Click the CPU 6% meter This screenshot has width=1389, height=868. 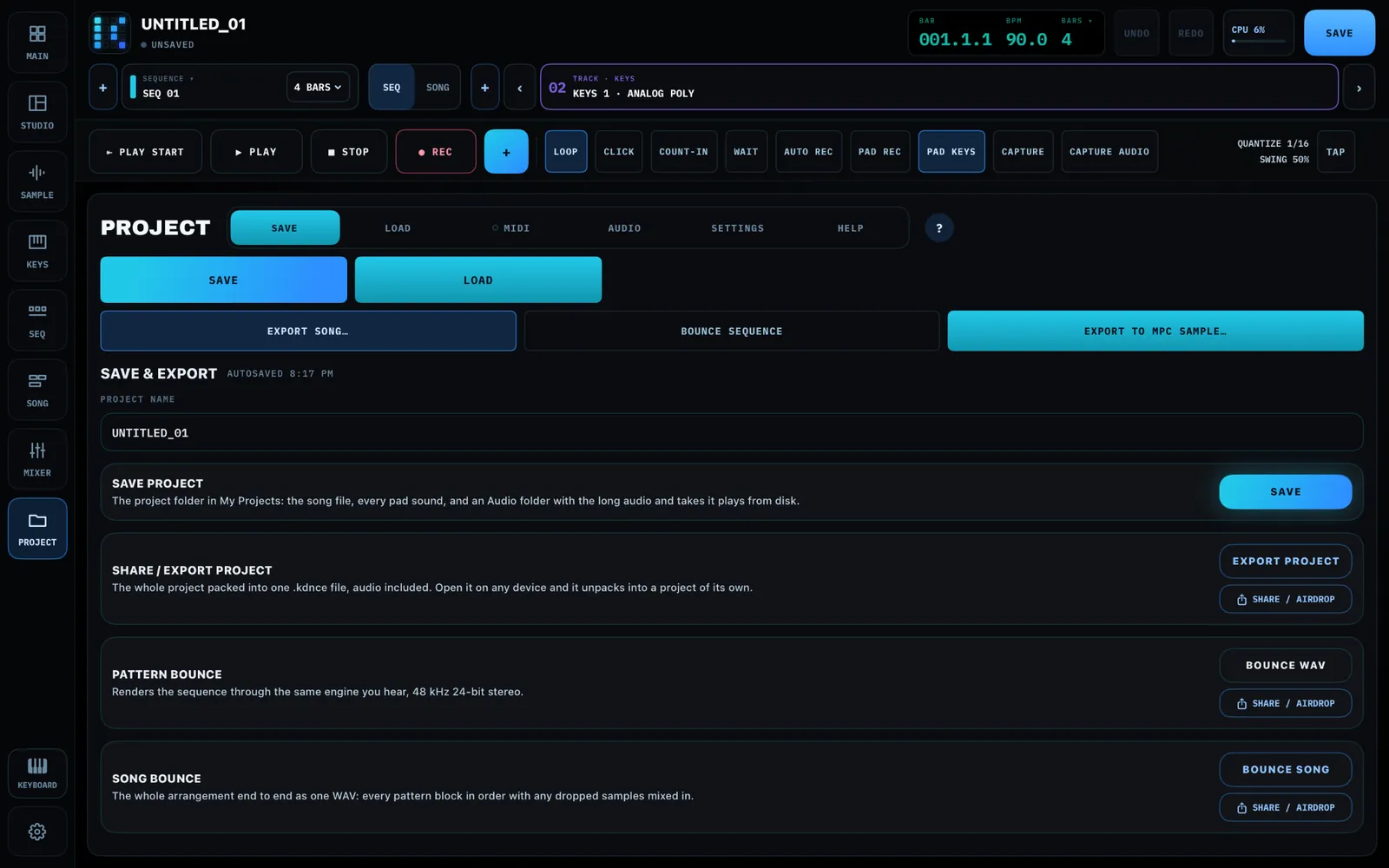1259,33
